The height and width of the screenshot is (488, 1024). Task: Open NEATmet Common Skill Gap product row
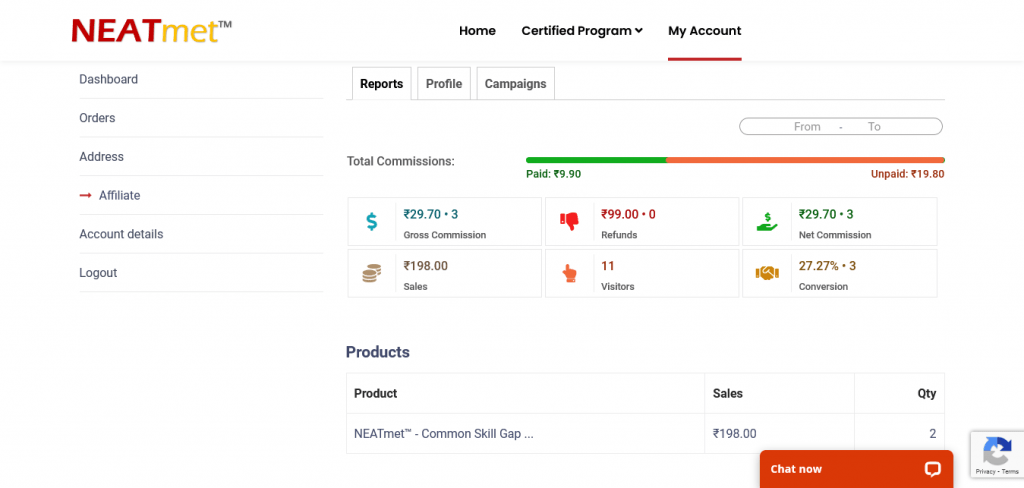click(x=443, y=433)
